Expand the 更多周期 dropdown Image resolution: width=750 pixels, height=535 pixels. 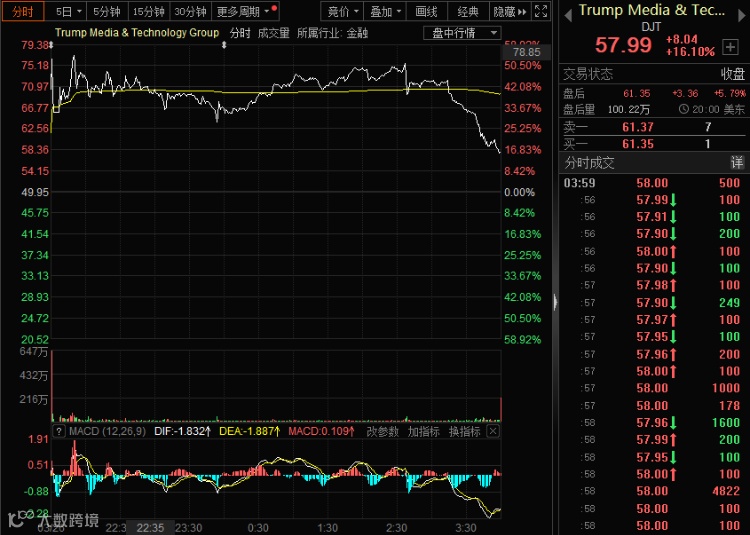tap(245, 11)
